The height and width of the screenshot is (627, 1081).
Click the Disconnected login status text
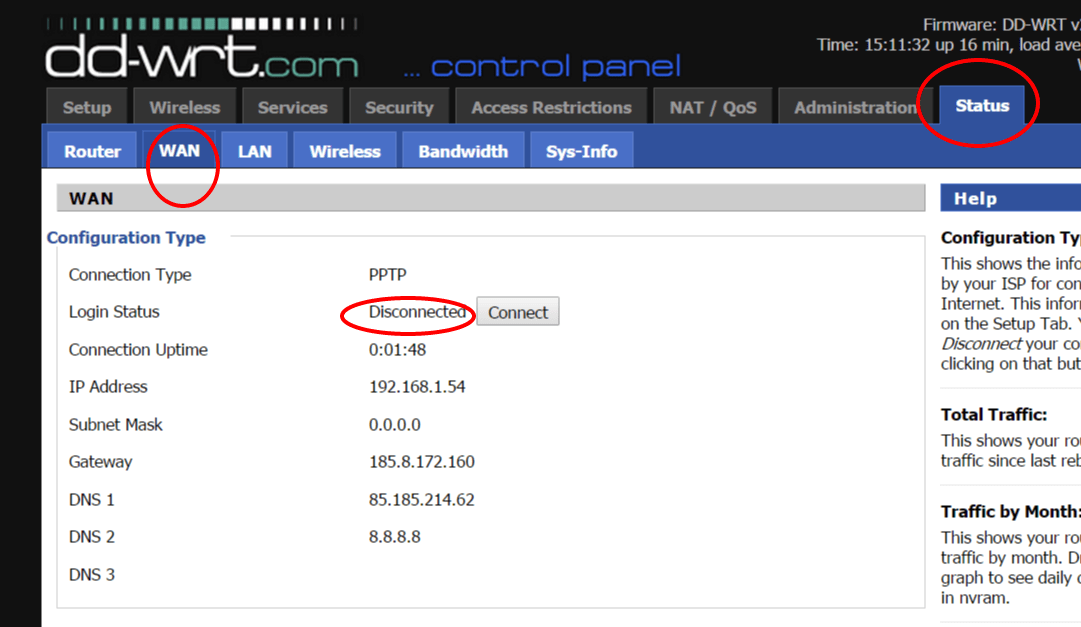pos(417,312)
